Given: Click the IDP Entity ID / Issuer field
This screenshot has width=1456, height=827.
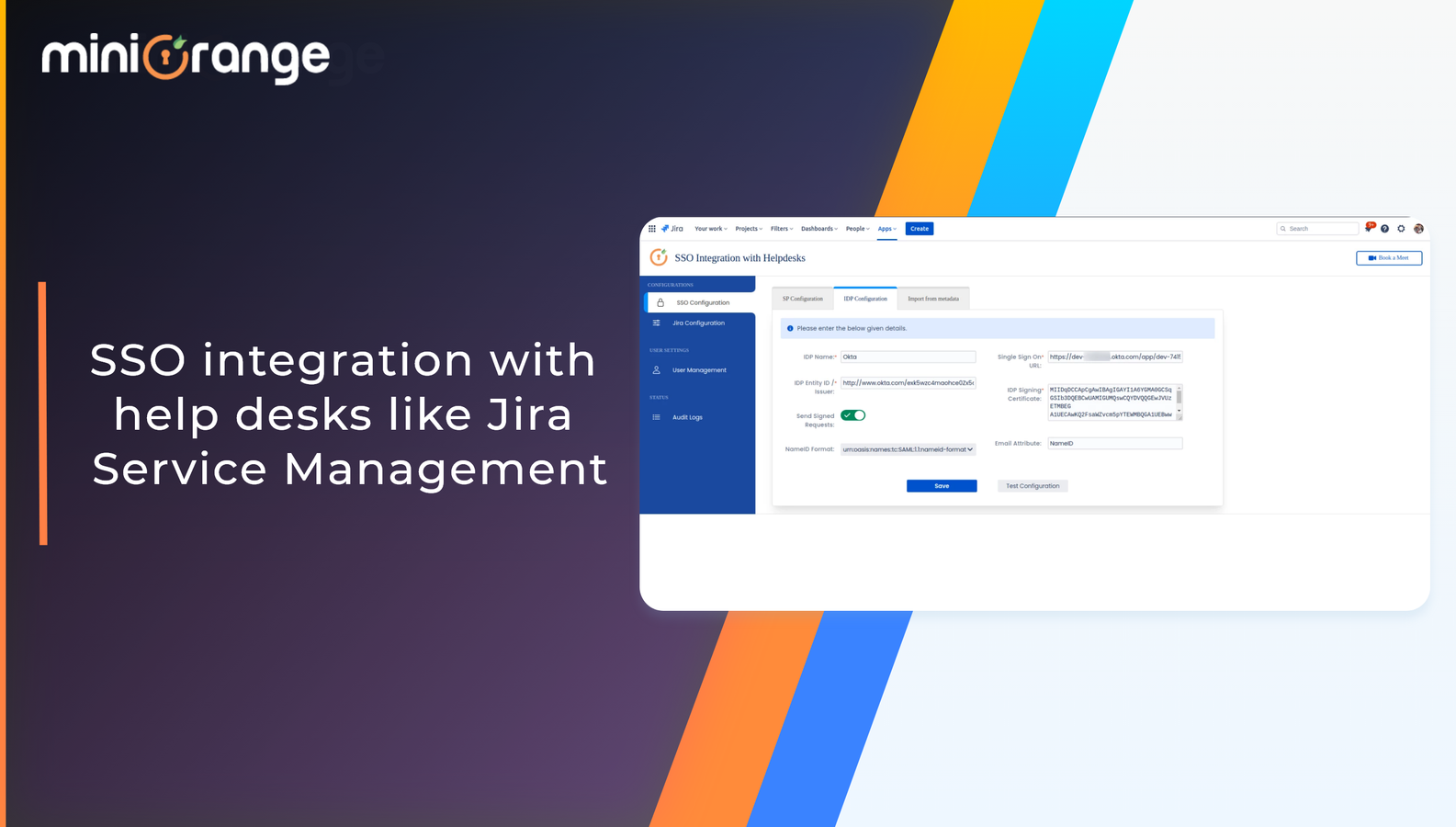Looking at the screenshot, I should tap(908, 383).
